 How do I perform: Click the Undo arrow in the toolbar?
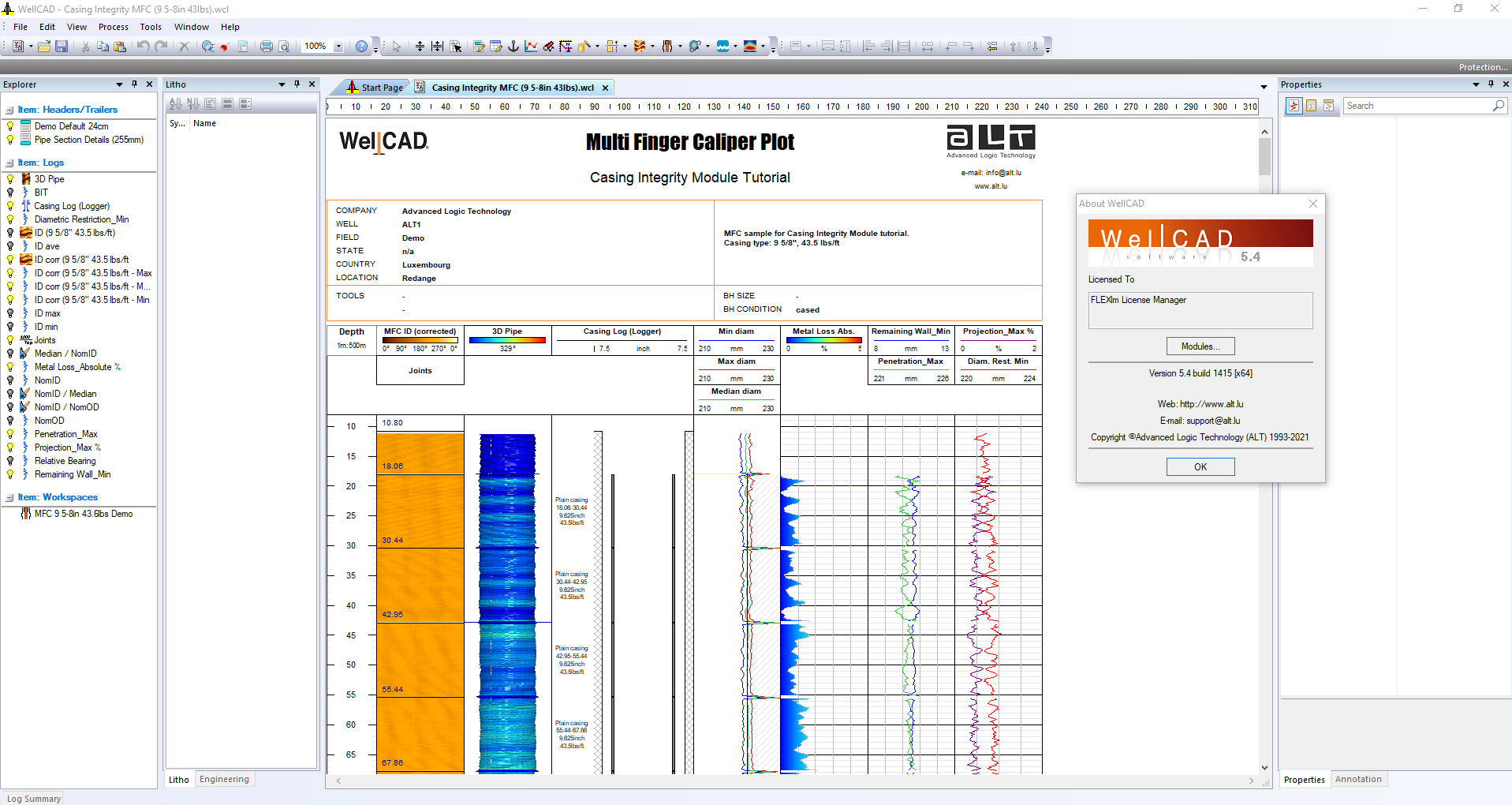(x=143, y=47)
